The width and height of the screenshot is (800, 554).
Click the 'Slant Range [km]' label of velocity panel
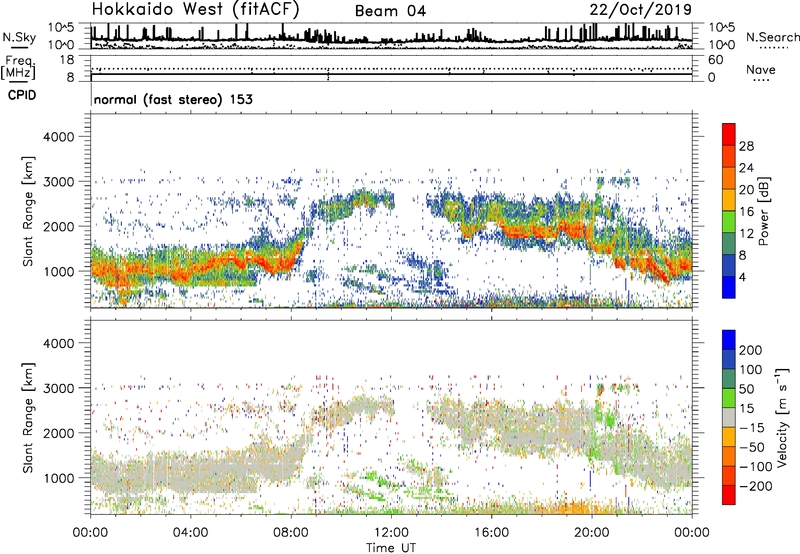pyautogui.click(x=28, y=417)
